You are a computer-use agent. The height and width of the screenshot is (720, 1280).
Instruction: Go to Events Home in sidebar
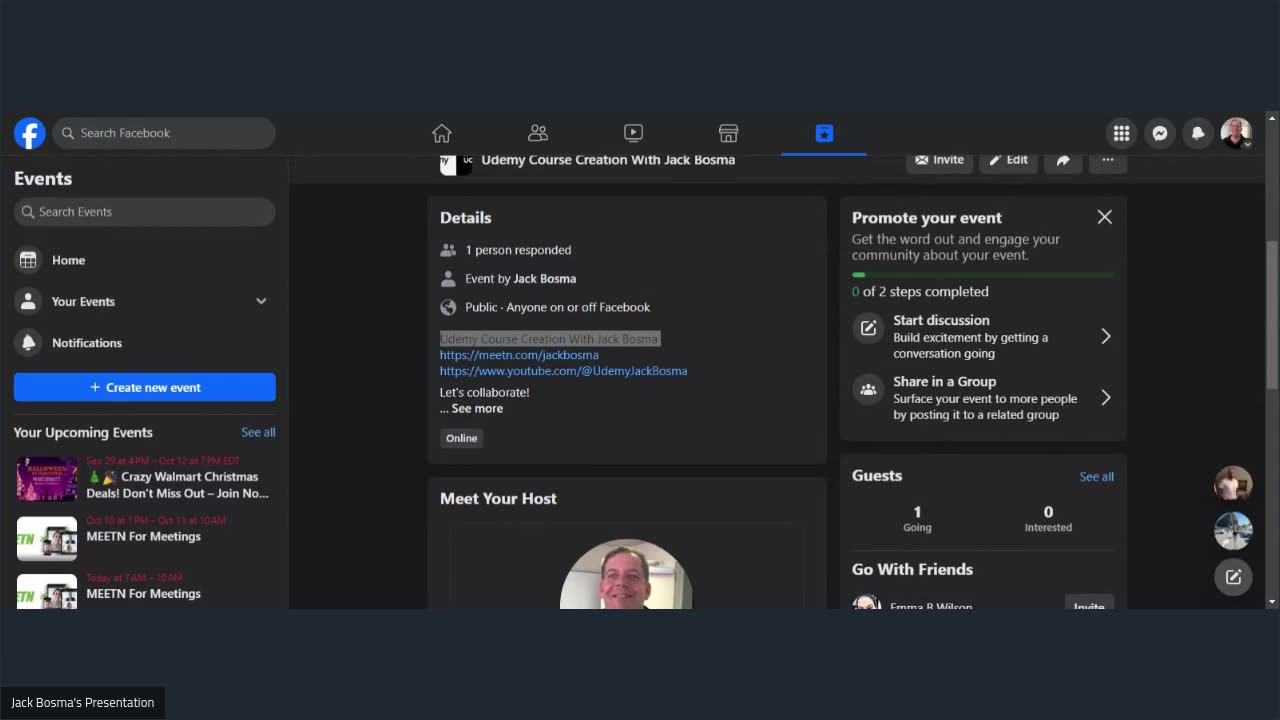pyautogui.click(x=145, y=260)
